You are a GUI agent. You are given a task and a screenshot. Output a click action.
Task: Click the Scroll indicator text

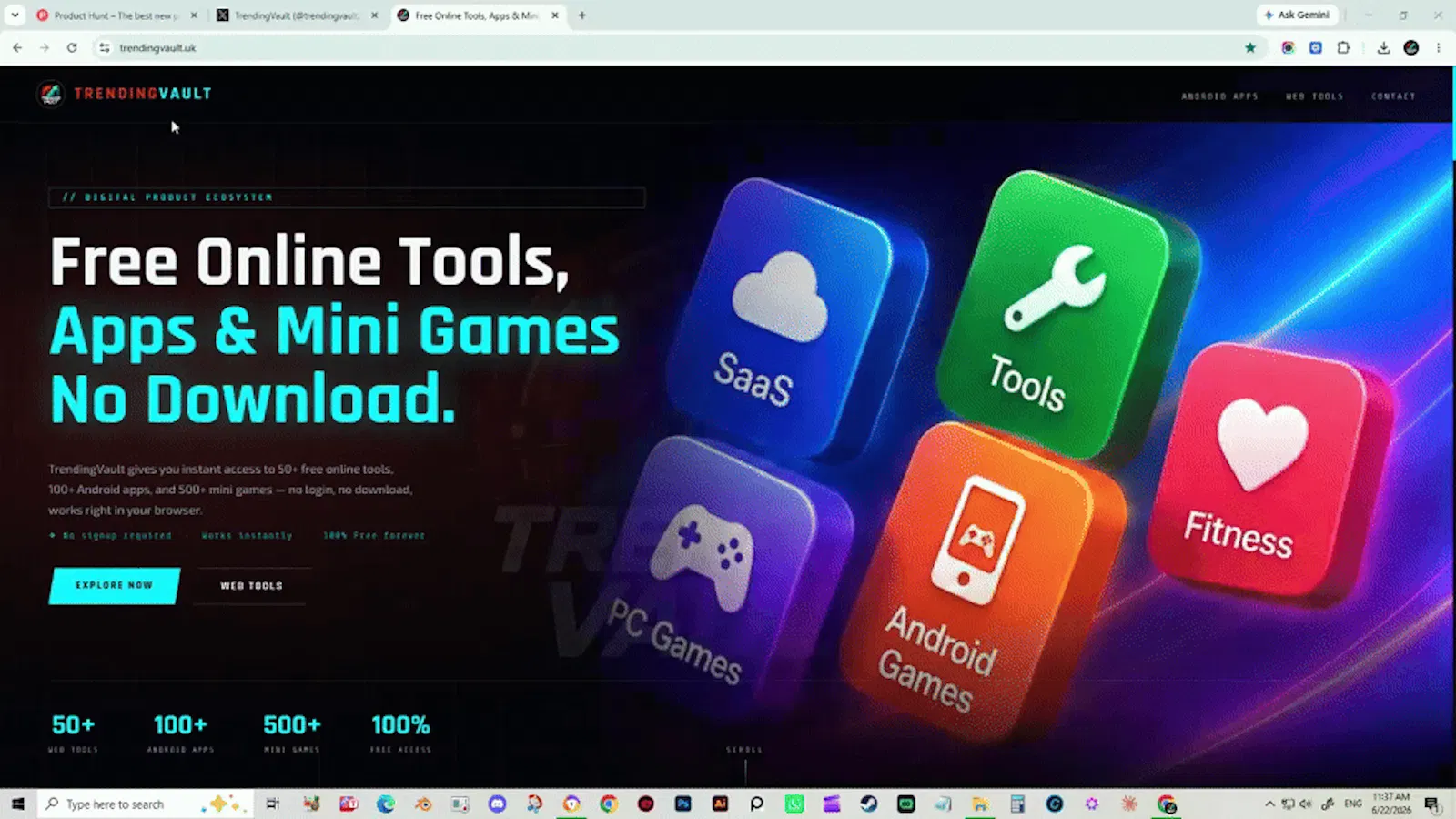744,750
